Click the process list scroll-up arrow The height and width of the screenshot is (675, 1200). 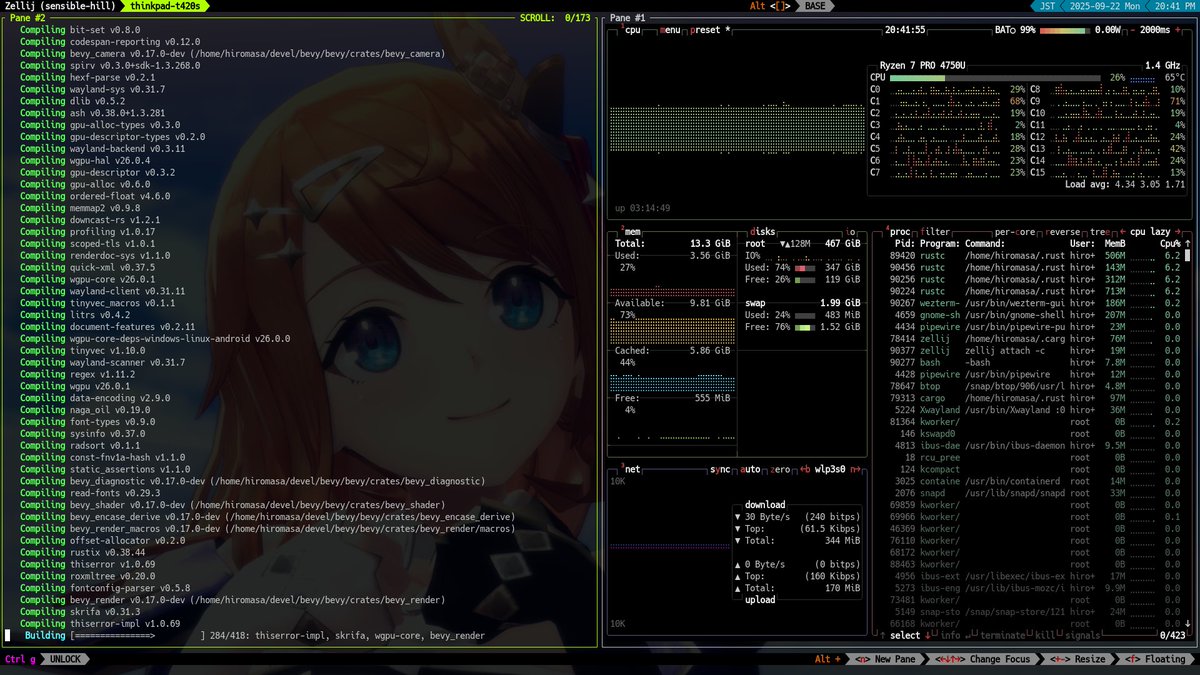pyautogui.click(x=1190, y=244)
